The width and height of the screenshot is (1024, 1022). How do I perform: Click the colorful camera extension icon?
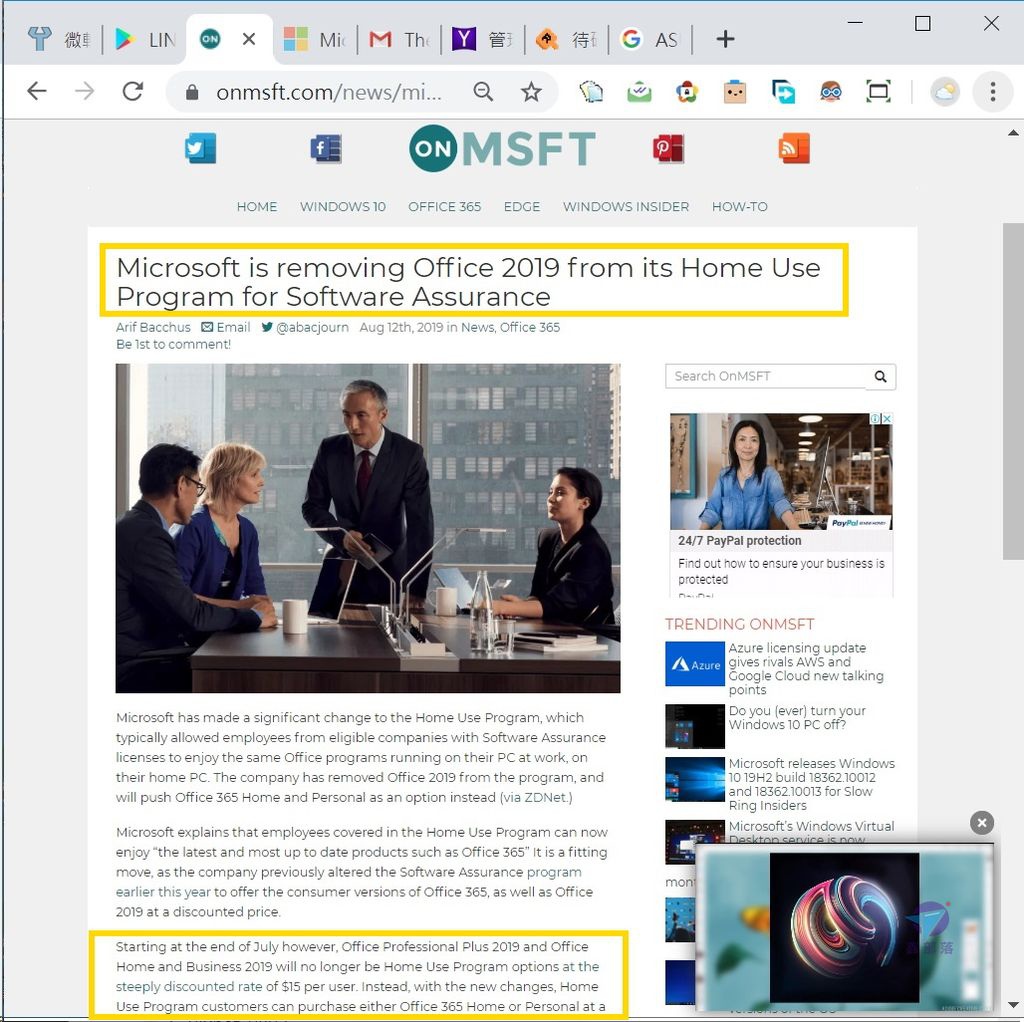pyautogui.click(x=687, y=91)
